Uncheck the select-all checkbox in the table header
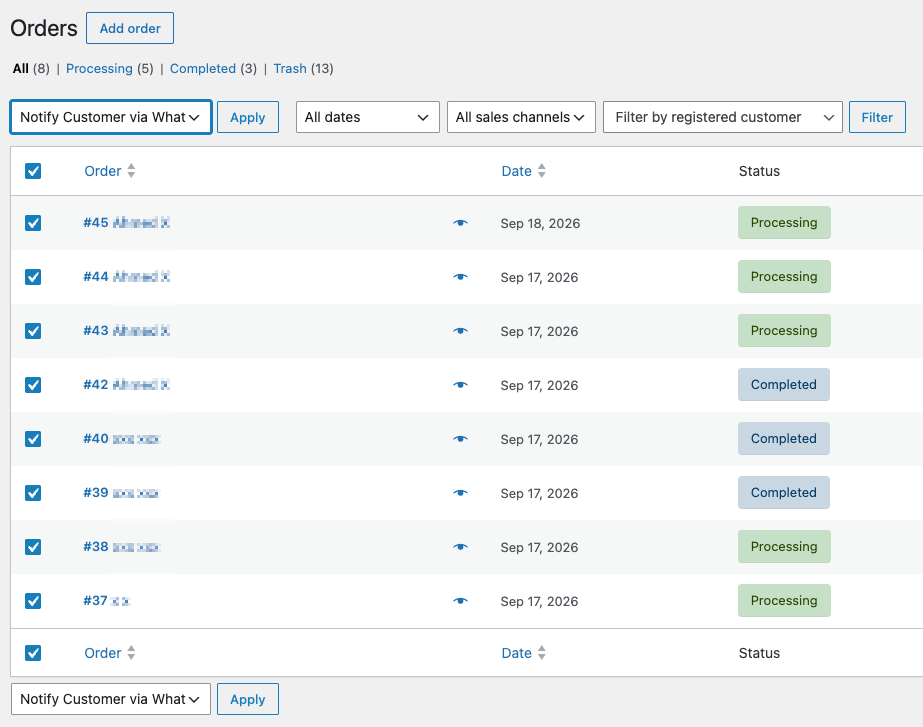 [33, 171]
